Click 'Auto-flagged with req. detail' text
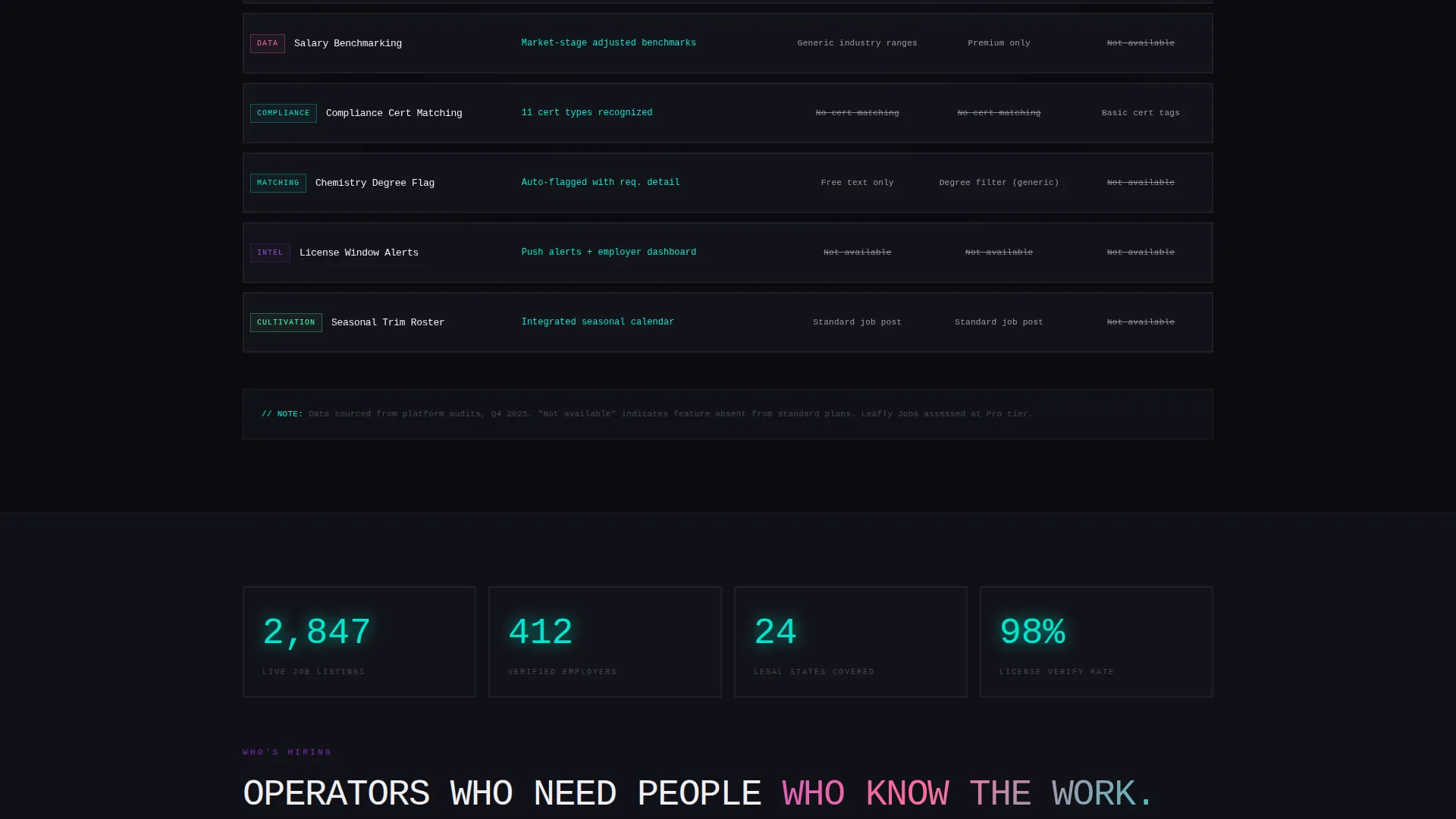Screen dimensions: 1456x819 (600, 183)
